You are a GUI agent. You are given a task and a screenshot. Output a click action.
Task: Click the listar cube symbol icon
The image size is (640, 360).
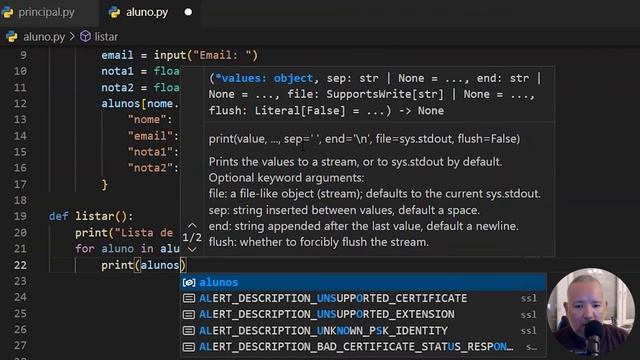(85, 37)
